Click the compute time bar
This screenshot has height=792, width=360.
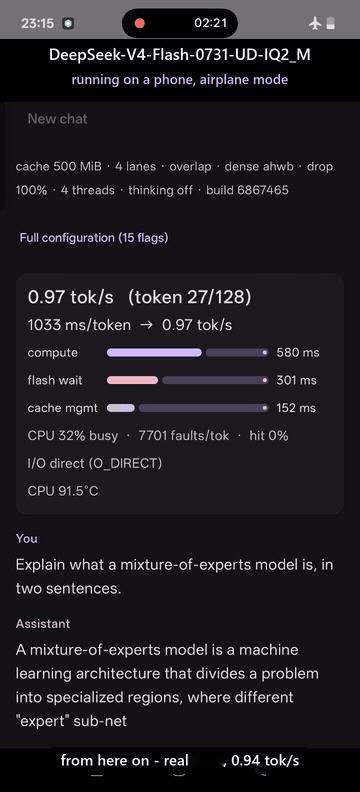(x=188, y=353)
